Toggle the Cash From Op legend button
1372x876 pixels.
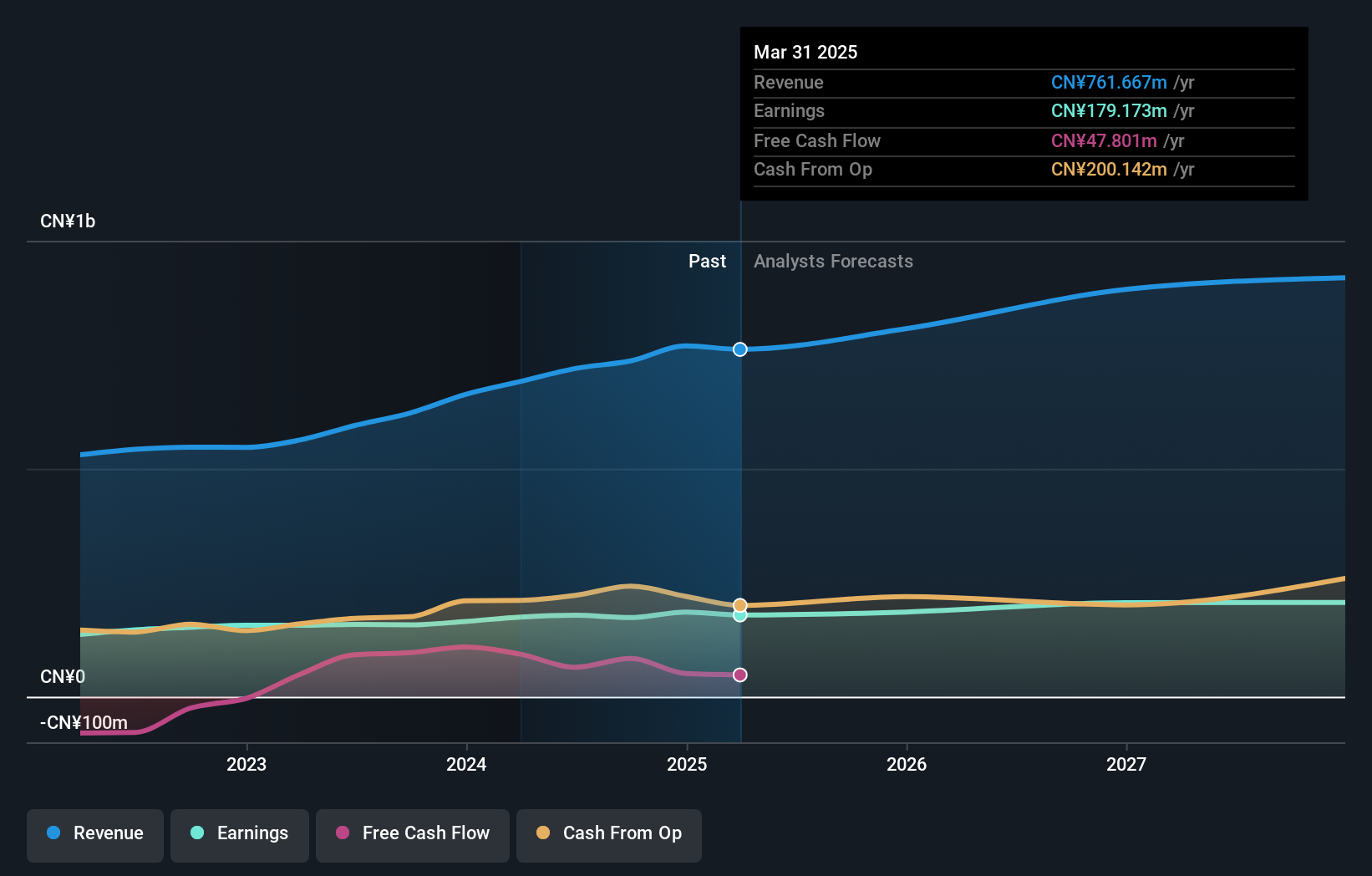coord(609,835)
